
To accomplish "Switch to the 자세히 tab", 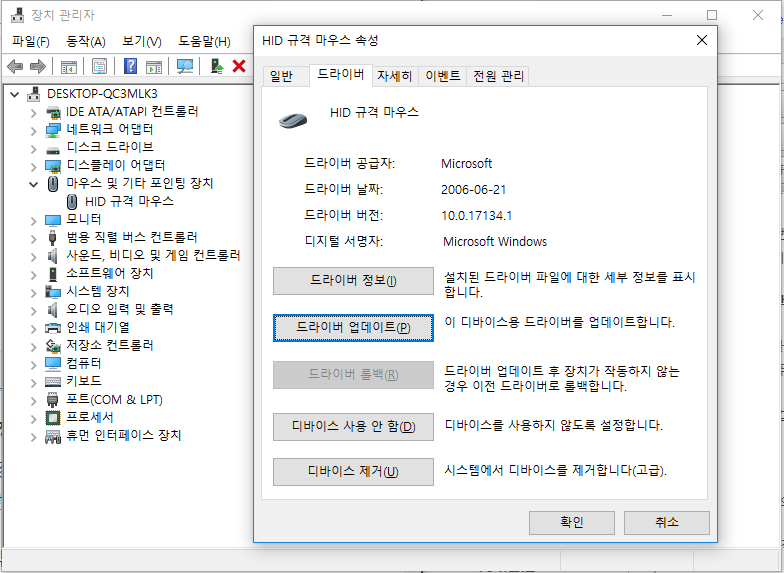I will coord(394,76).
